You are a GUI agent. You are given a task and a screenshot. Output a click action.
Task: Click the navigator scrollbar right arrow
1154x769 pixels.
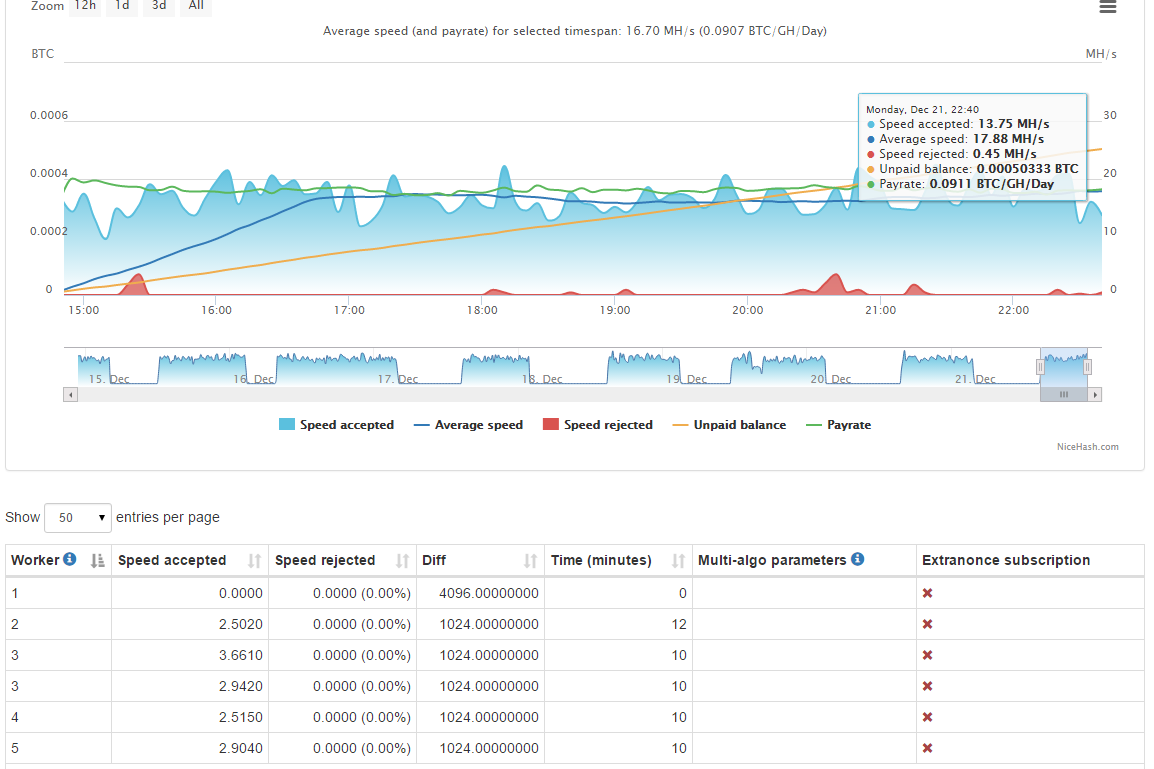1095,395
